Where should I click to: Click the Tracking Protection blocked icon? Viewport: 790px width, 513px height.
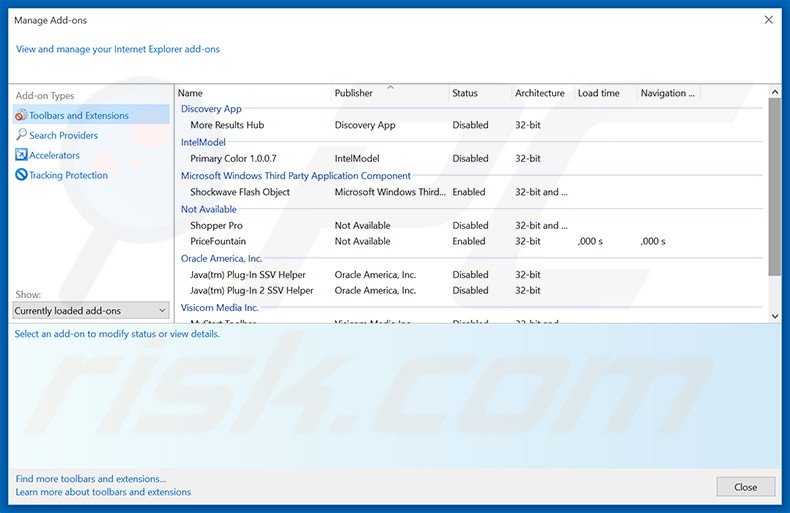(x=21, y=175)
